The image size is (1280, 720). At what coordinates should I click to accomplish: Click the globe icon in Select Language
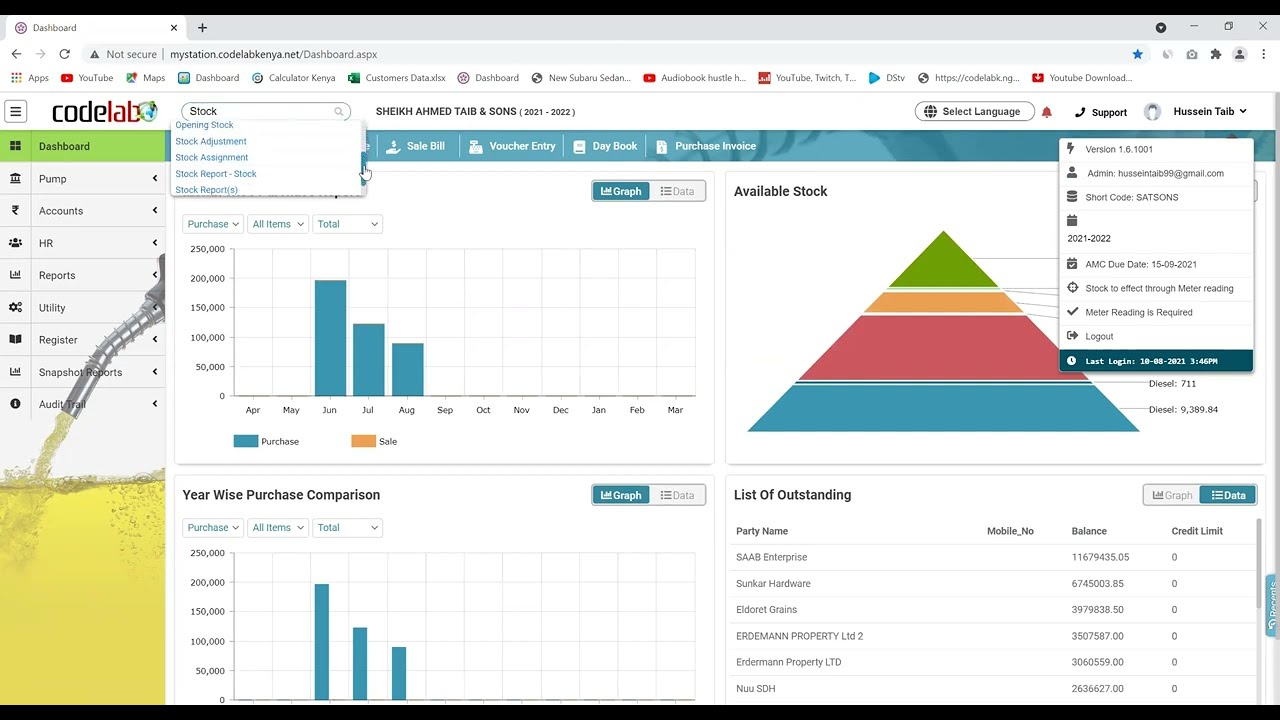pos(930,111)
